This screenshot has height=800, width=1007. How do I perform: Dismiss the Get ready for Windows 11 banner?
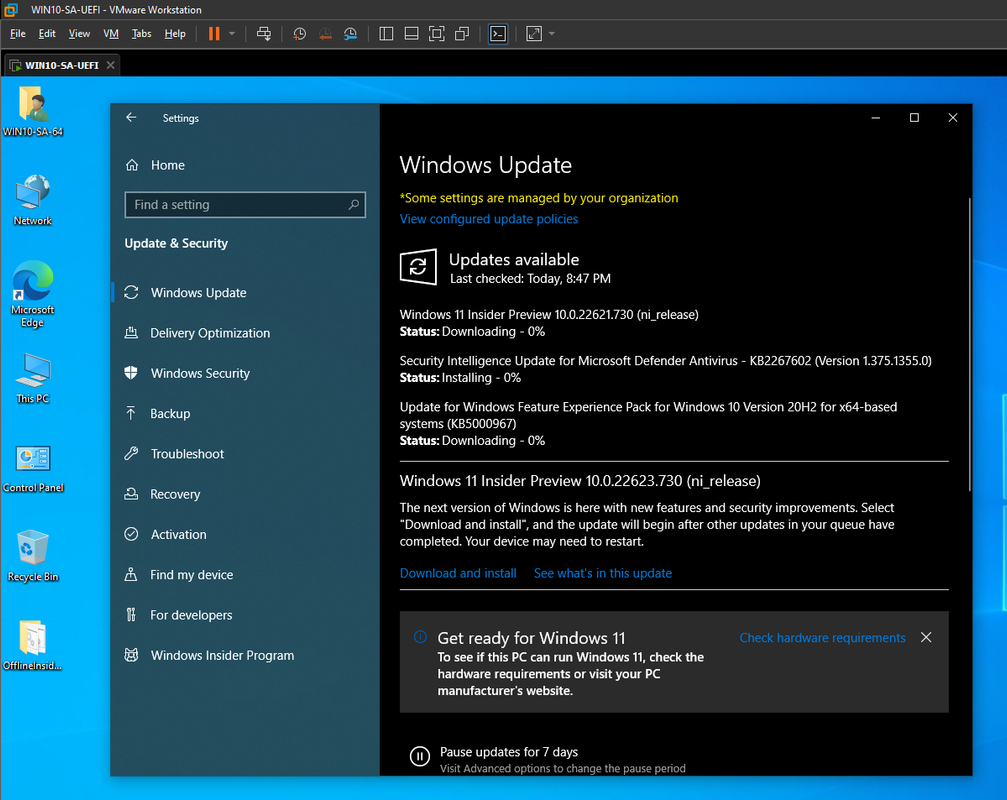(926, 638)
